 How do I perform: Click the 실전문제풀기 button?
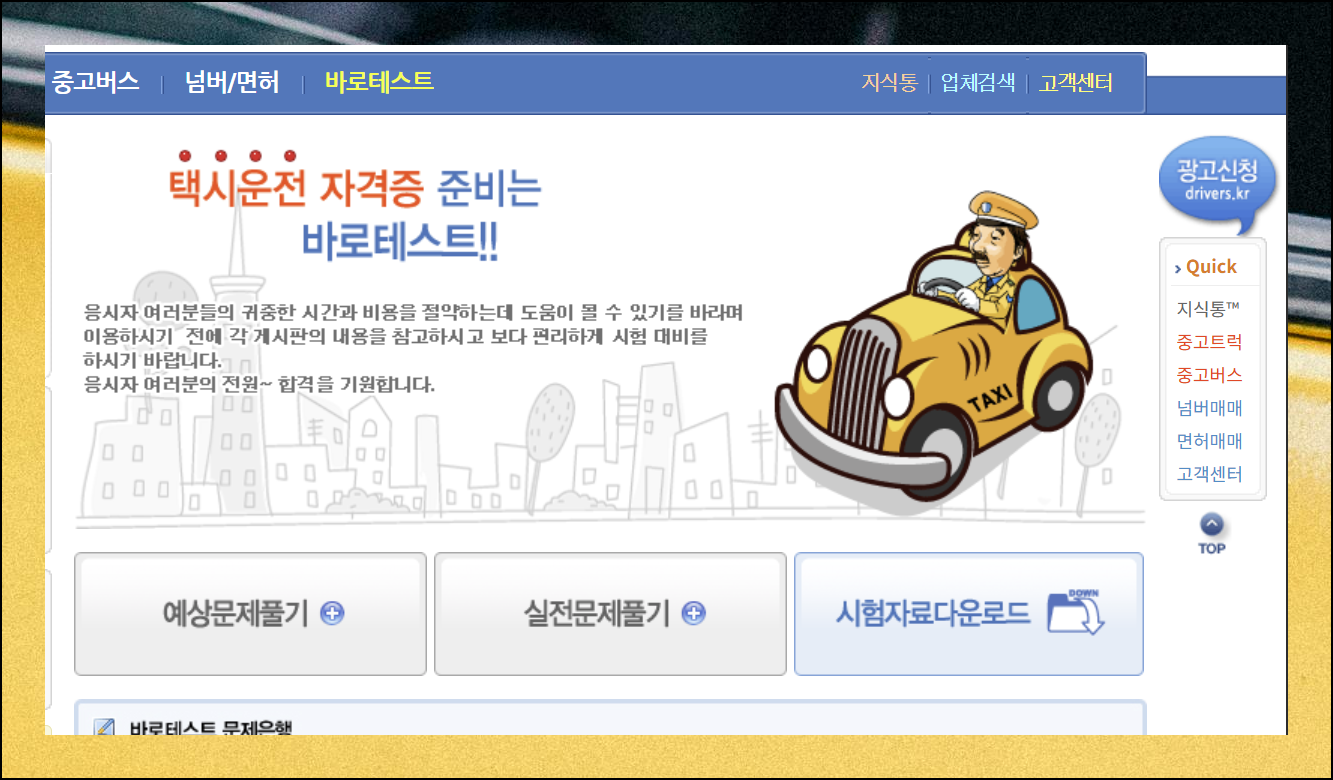tap(610, 614)
